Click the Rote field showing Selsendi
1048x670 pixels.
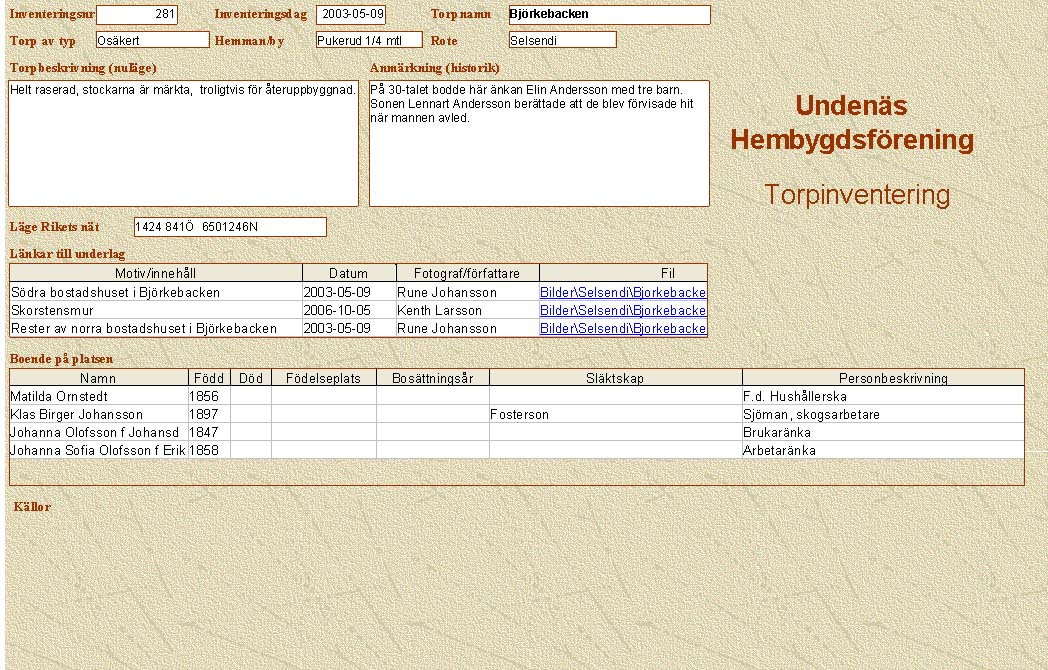[x=562, y=40]
